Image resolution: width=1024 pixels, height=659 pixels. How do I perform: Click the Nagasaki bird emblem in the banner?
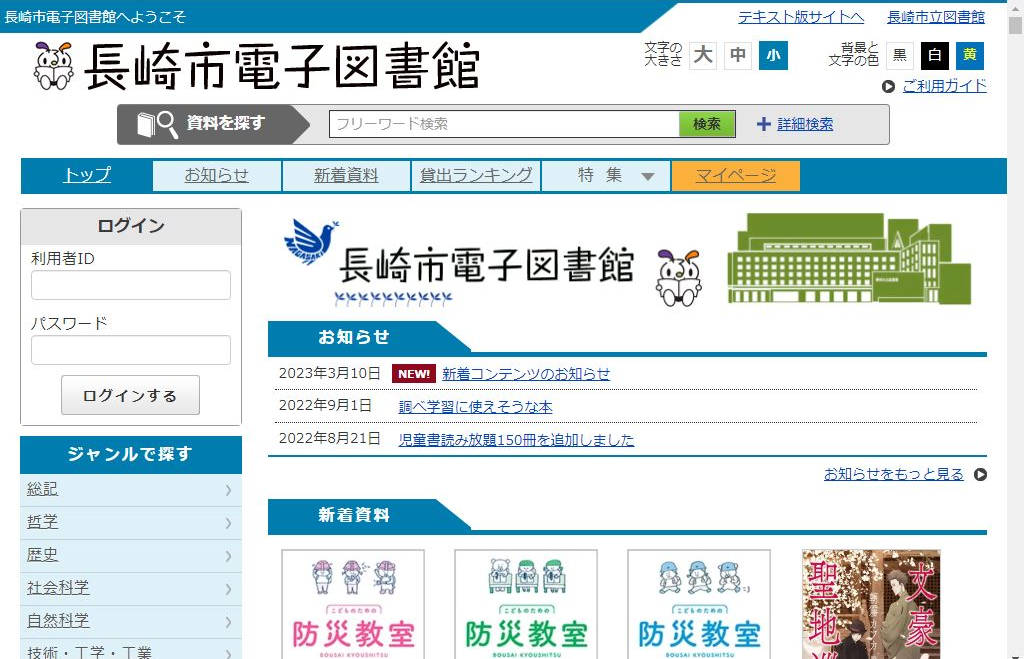[311, 242]
